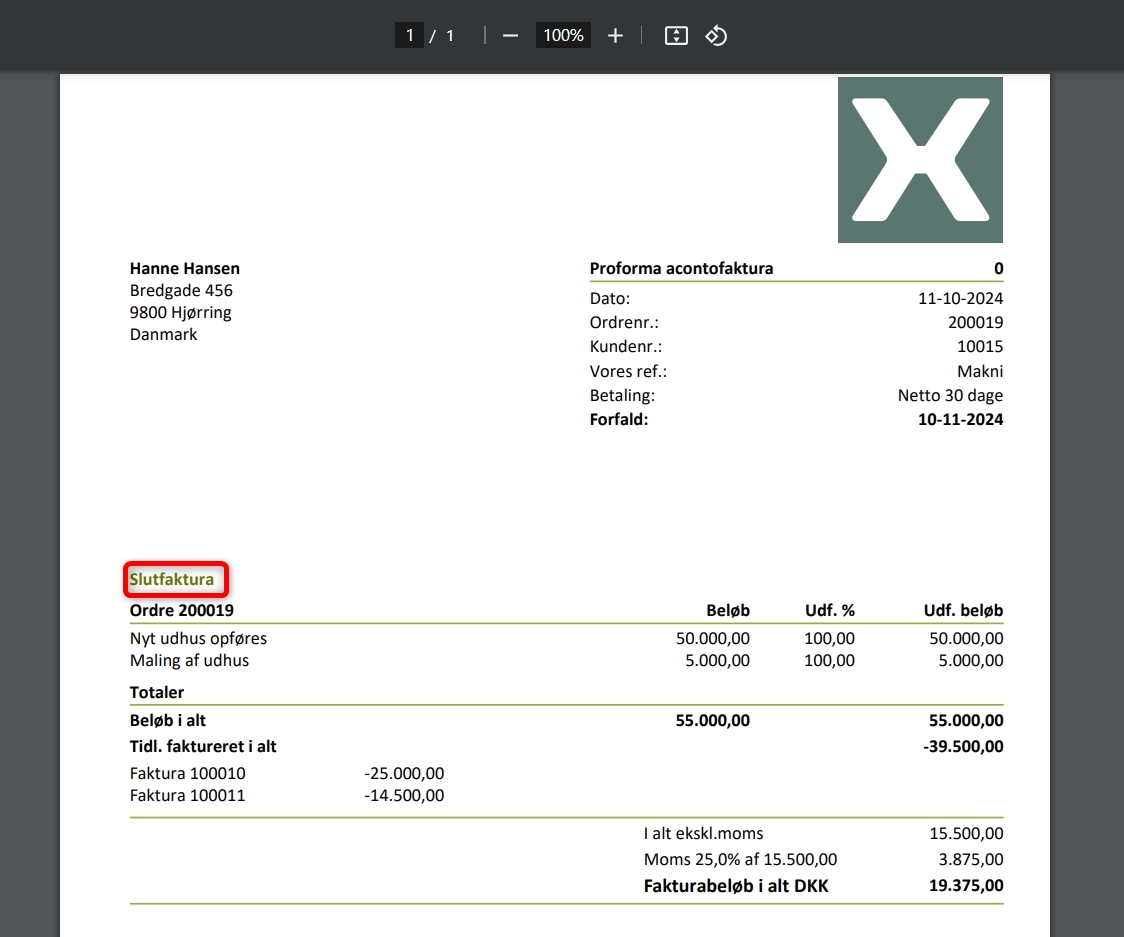Click the customer name Hanne Hansen
This screenshot has width=1124, height=937.
tap(185, 268)
